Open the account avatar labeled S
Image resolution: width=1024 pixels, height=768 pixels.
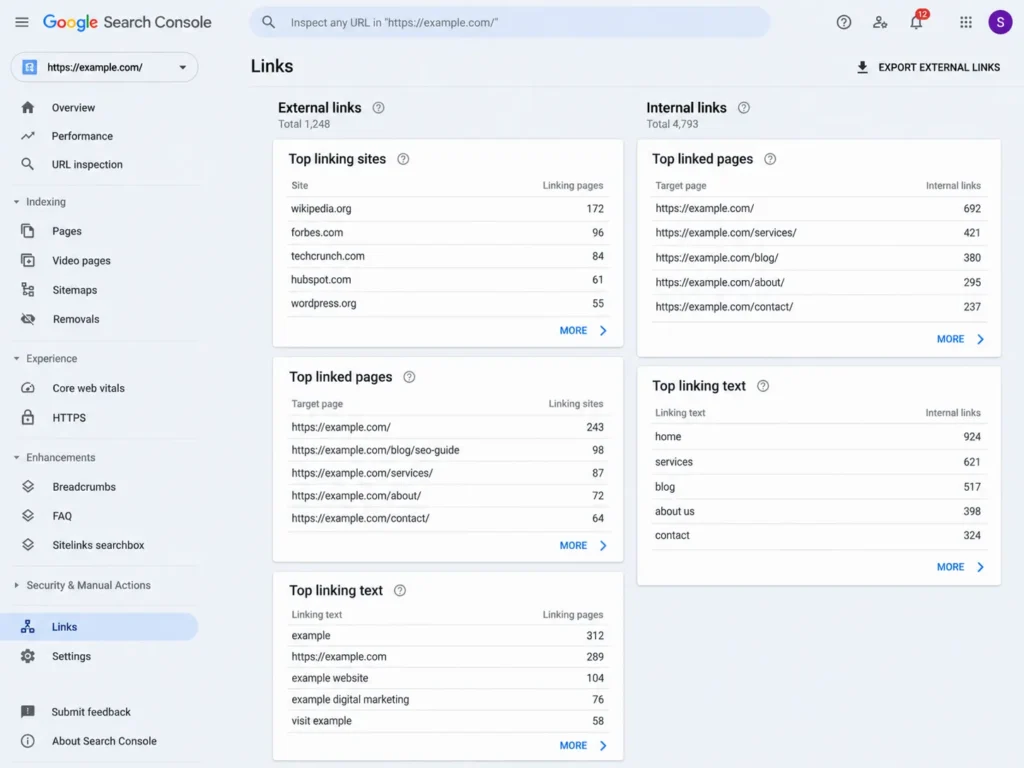pyautogui.click(x=1000, y=22)
